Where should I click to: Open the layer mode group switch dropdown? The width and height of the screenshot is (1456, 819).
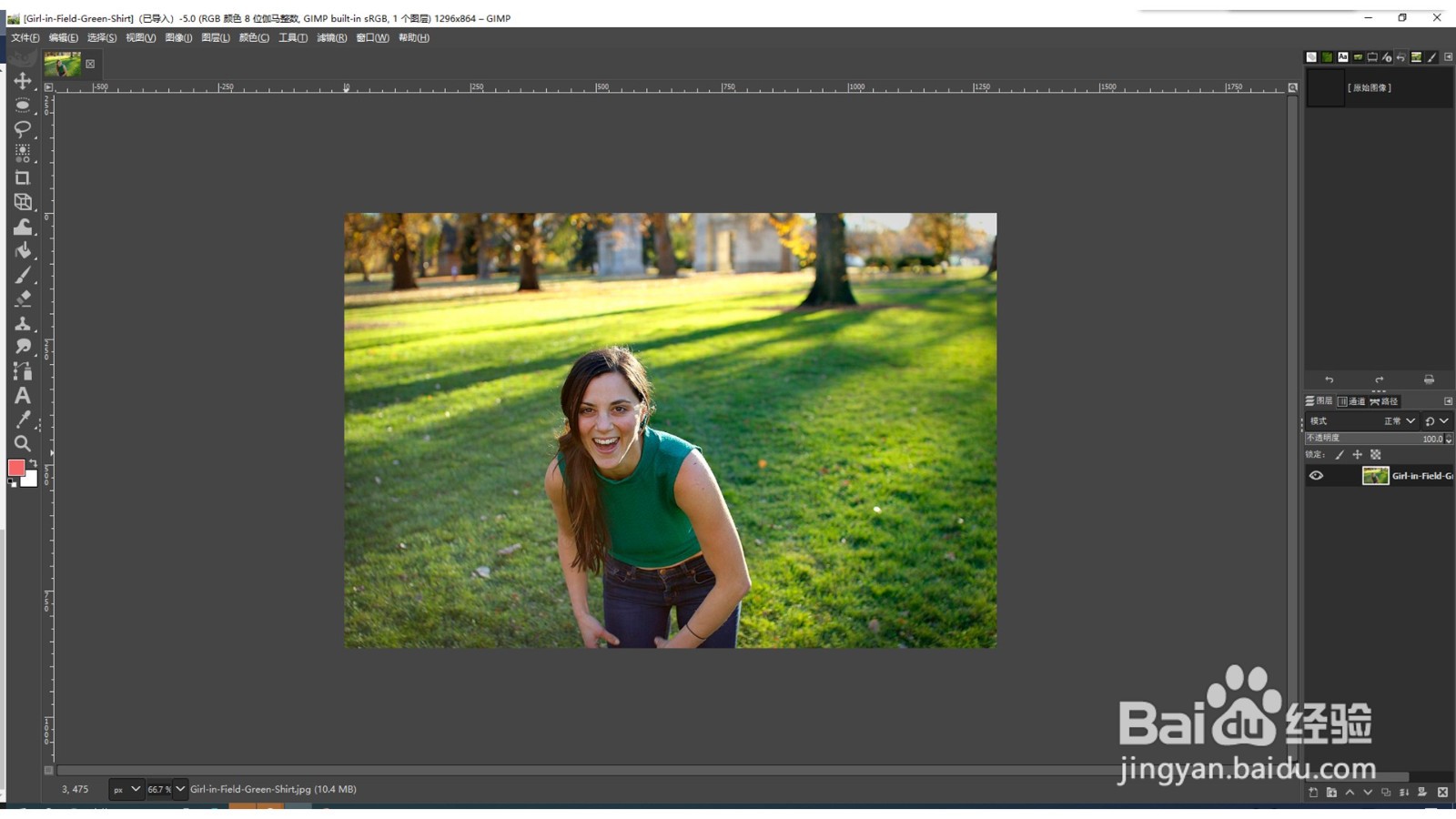click(x=1437, y=421)
